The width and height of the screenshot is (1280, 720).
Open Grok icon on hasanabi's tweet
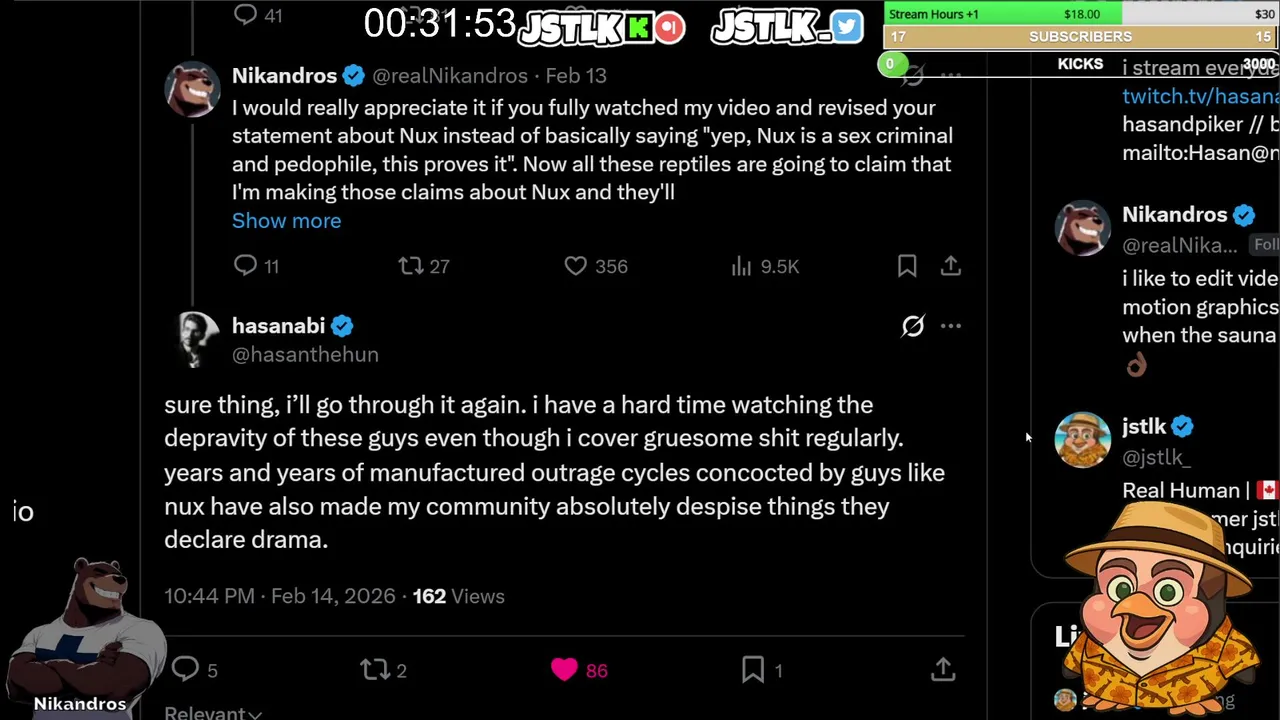tap(913, 326)
